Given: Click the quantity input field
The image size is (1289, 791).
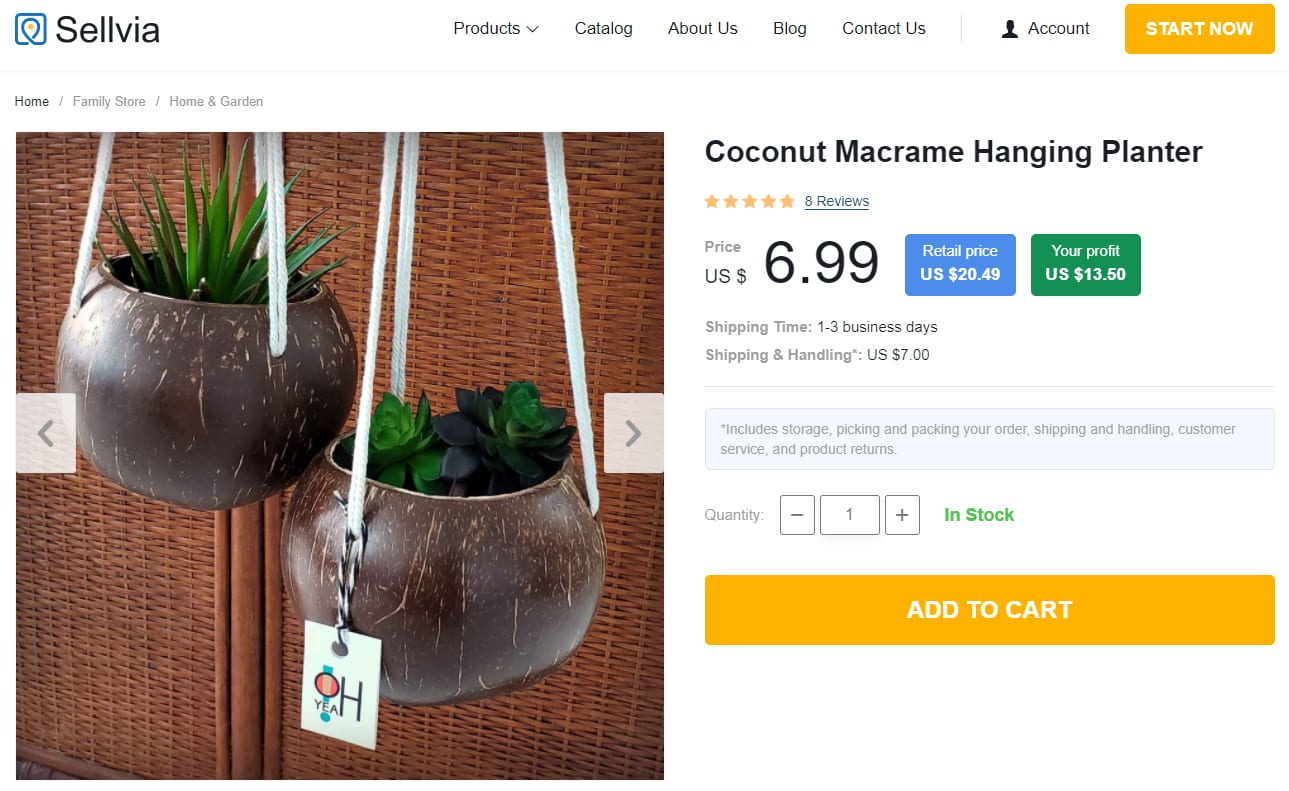Looking at the screenshot, I should coord(849,515).
